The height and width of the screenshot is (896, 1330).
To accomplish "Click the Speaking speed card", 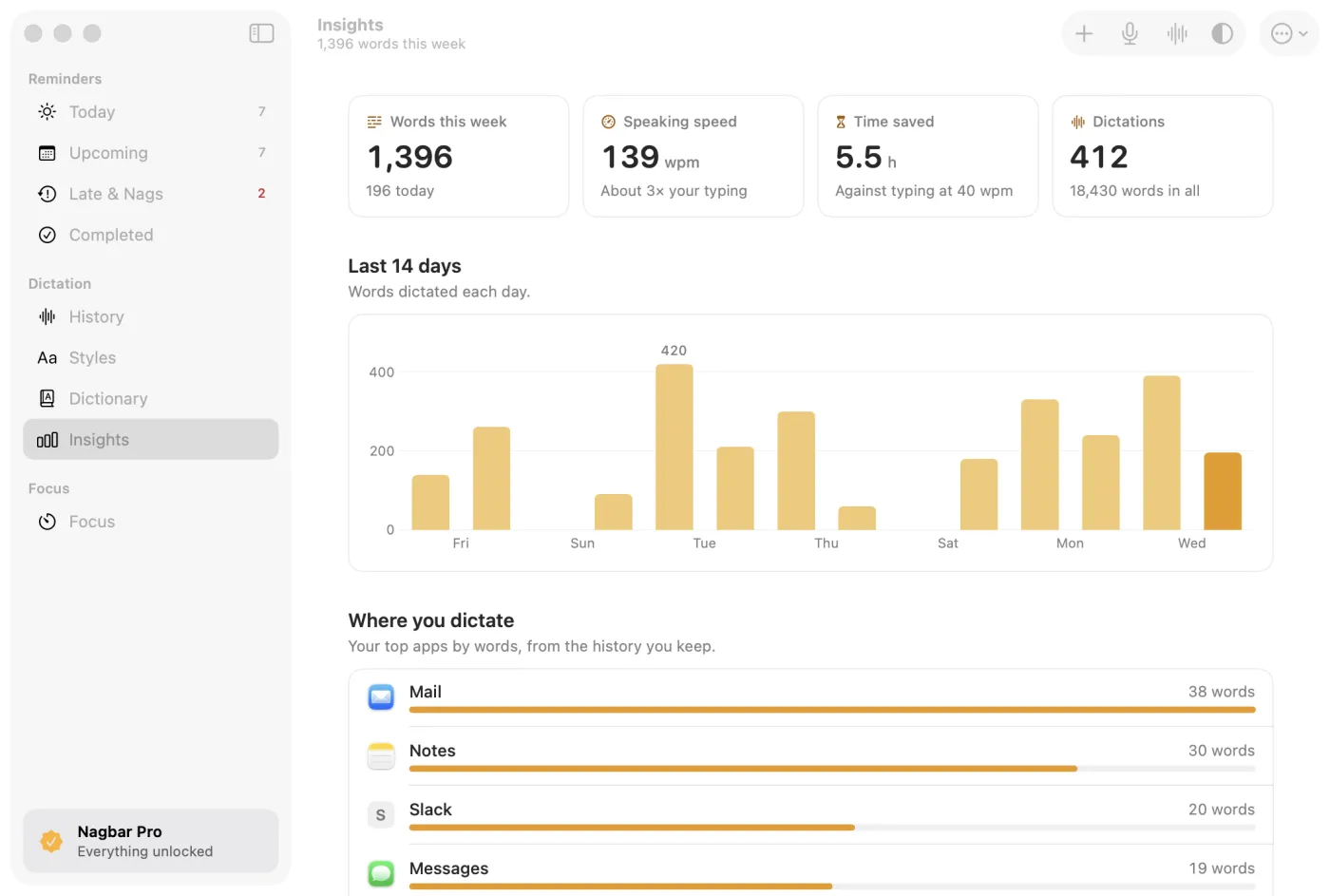I will tap(693, 156).
